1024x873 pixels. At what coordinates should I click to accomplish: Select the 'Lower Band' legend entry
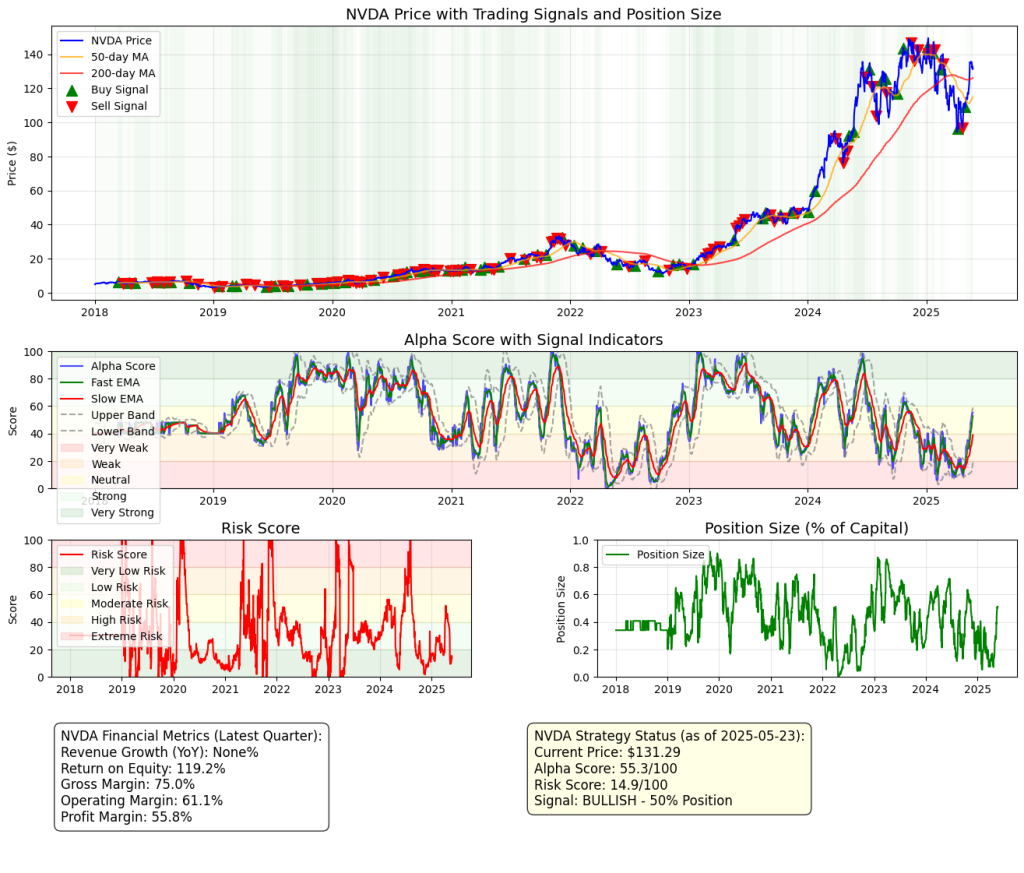(108, 432)
